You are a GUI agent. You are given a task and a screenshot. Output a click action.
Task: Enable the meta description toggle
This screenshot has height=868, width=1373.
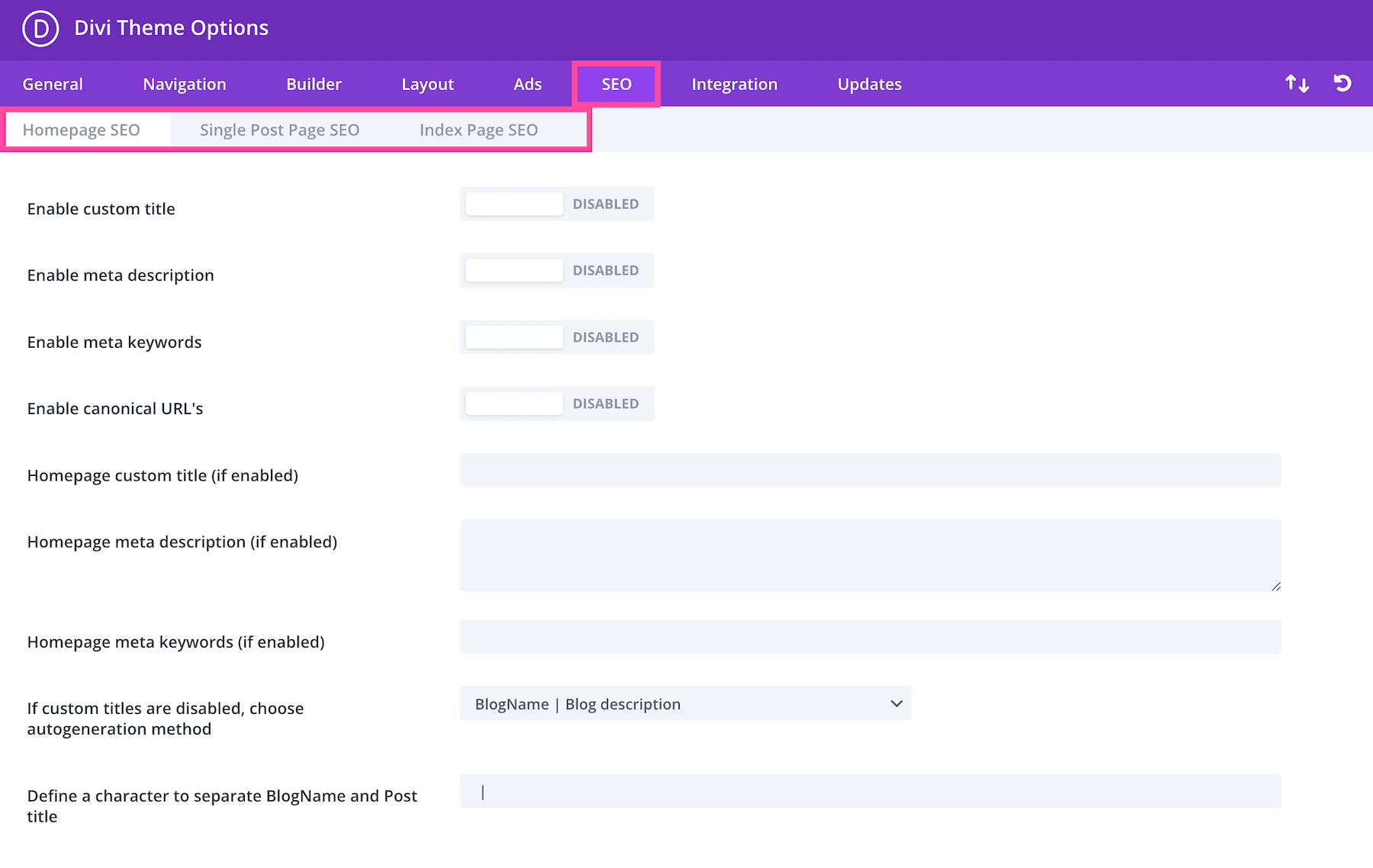(557, 271)
